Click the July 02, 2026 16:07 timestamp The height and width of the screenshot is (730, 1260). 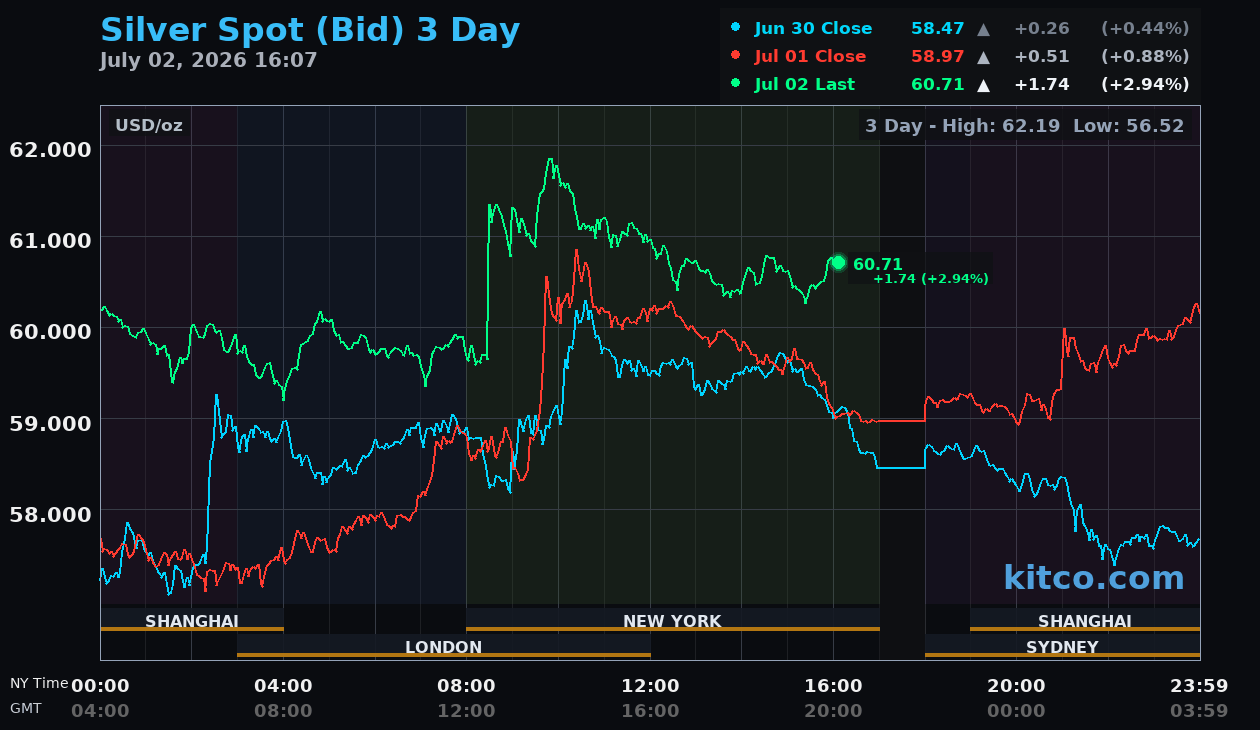[209, 60]
